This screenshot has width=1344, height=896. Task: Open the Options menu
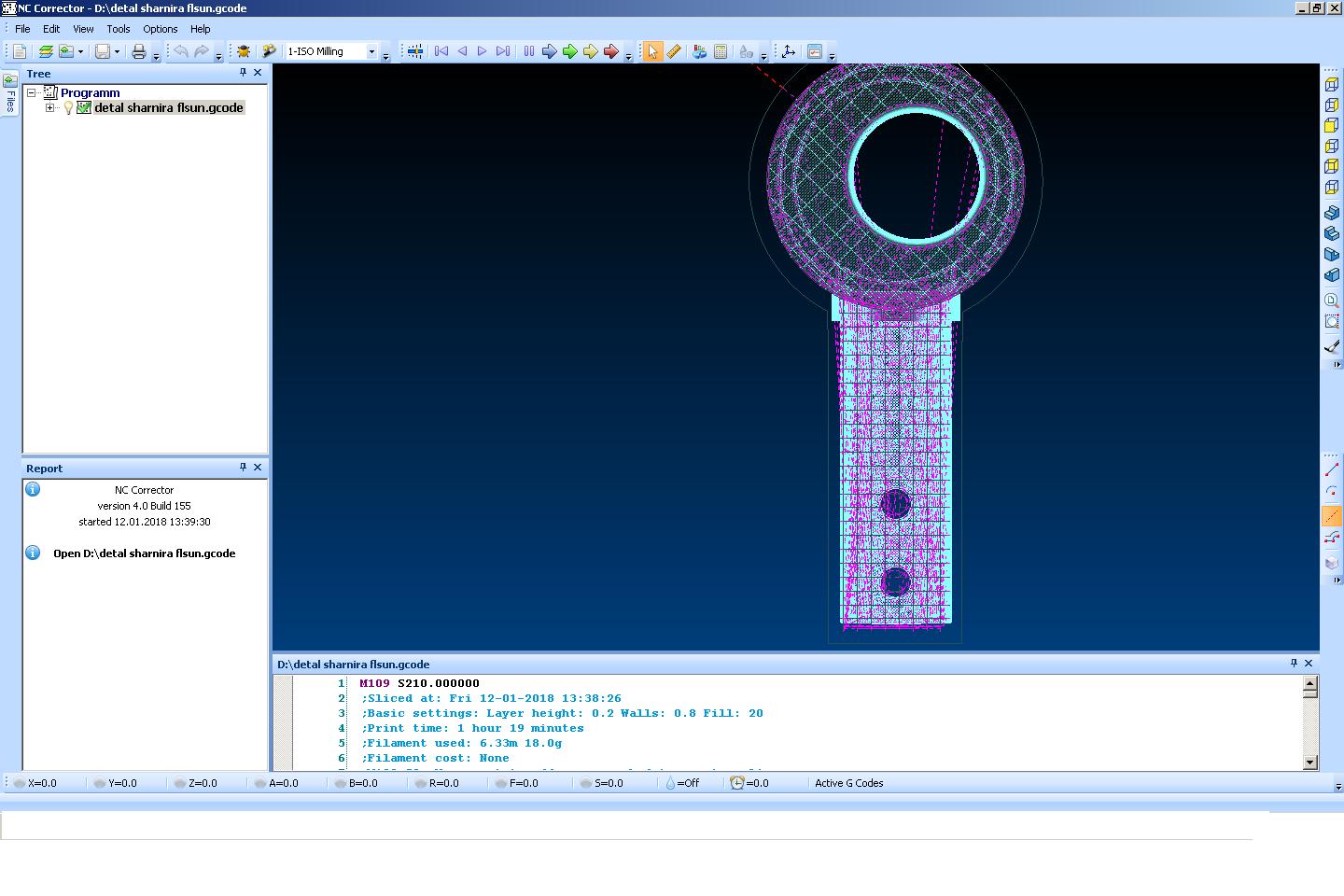[x=160, y=29]
